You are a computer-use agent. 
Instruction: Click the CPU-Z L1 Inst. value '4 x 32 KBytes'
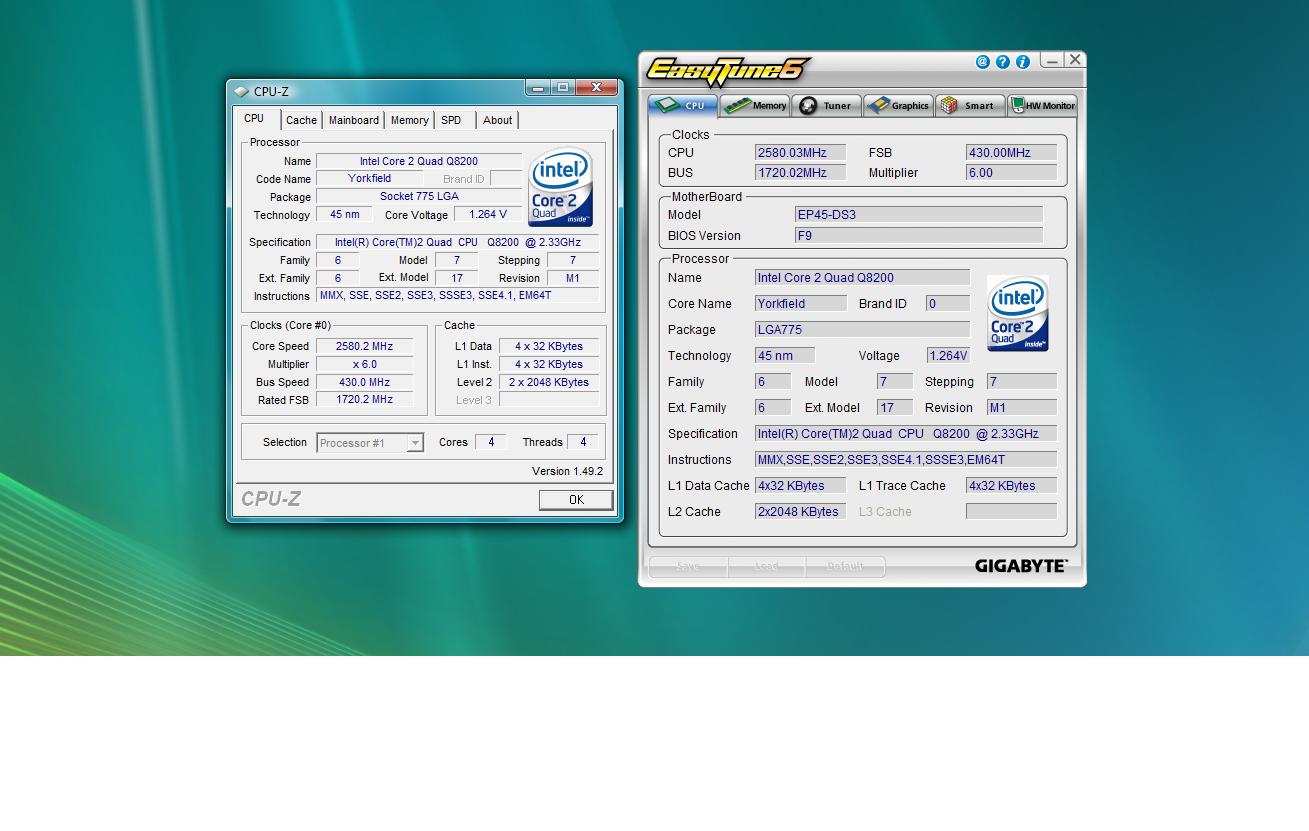pyautogui.click(x=549, y=365)
